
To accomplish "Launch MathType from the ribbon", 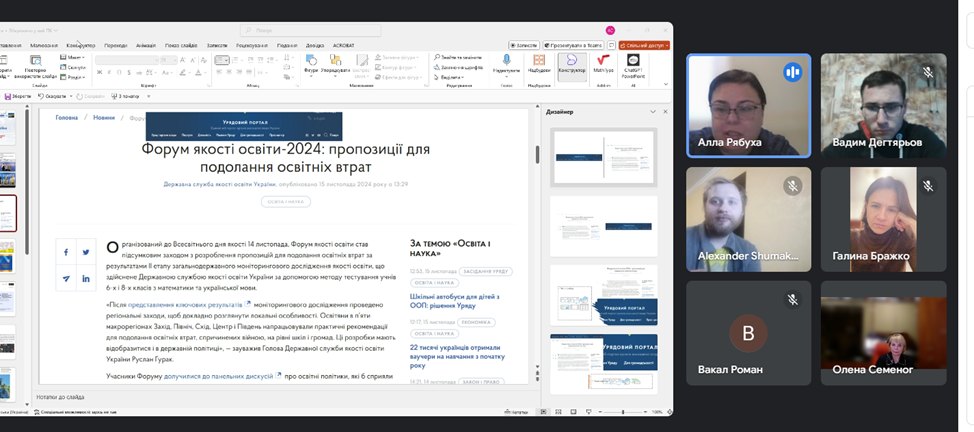I will point(603,64).
